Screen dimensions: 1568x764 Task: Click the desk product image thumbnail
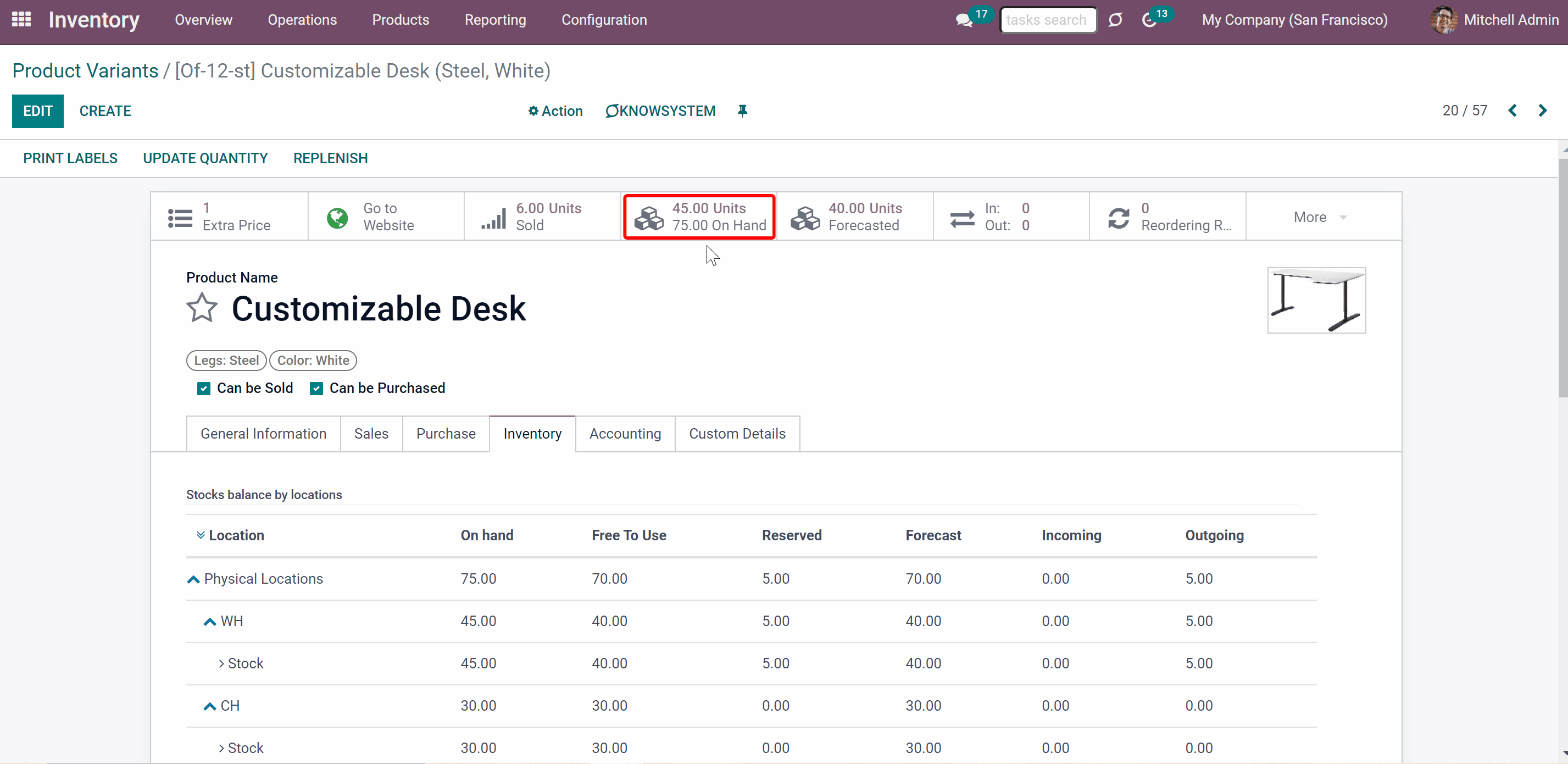1316,300
